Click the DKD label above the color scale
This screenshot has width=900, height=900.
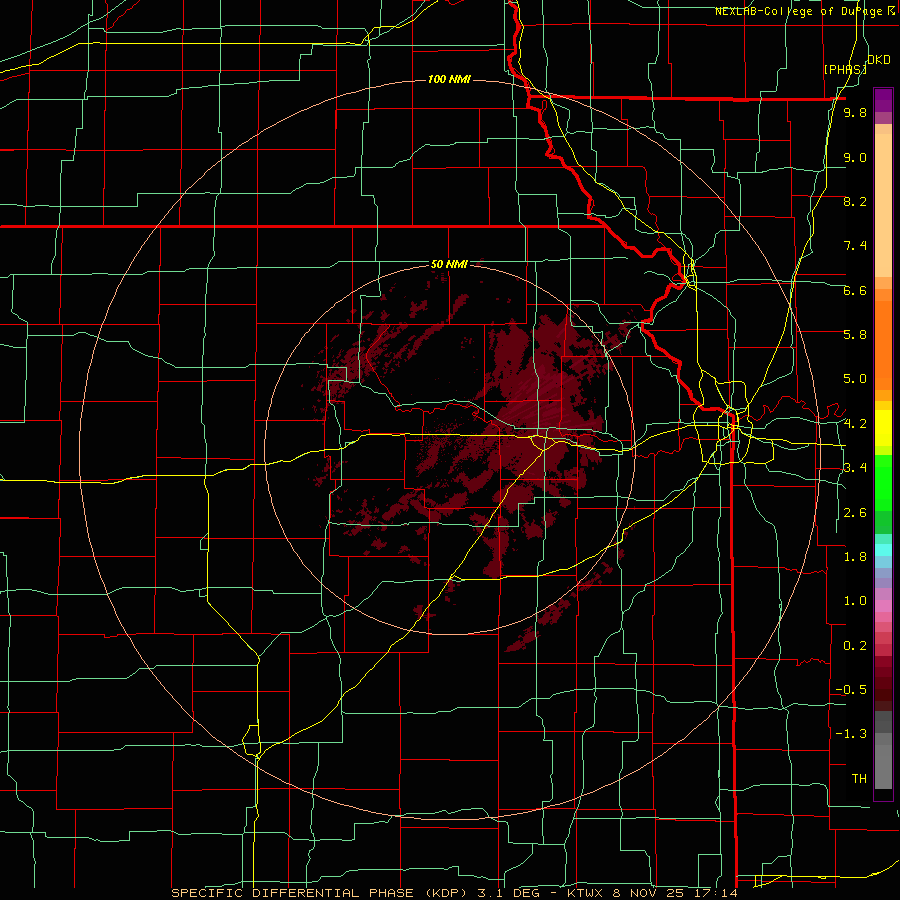coord(878,60)
